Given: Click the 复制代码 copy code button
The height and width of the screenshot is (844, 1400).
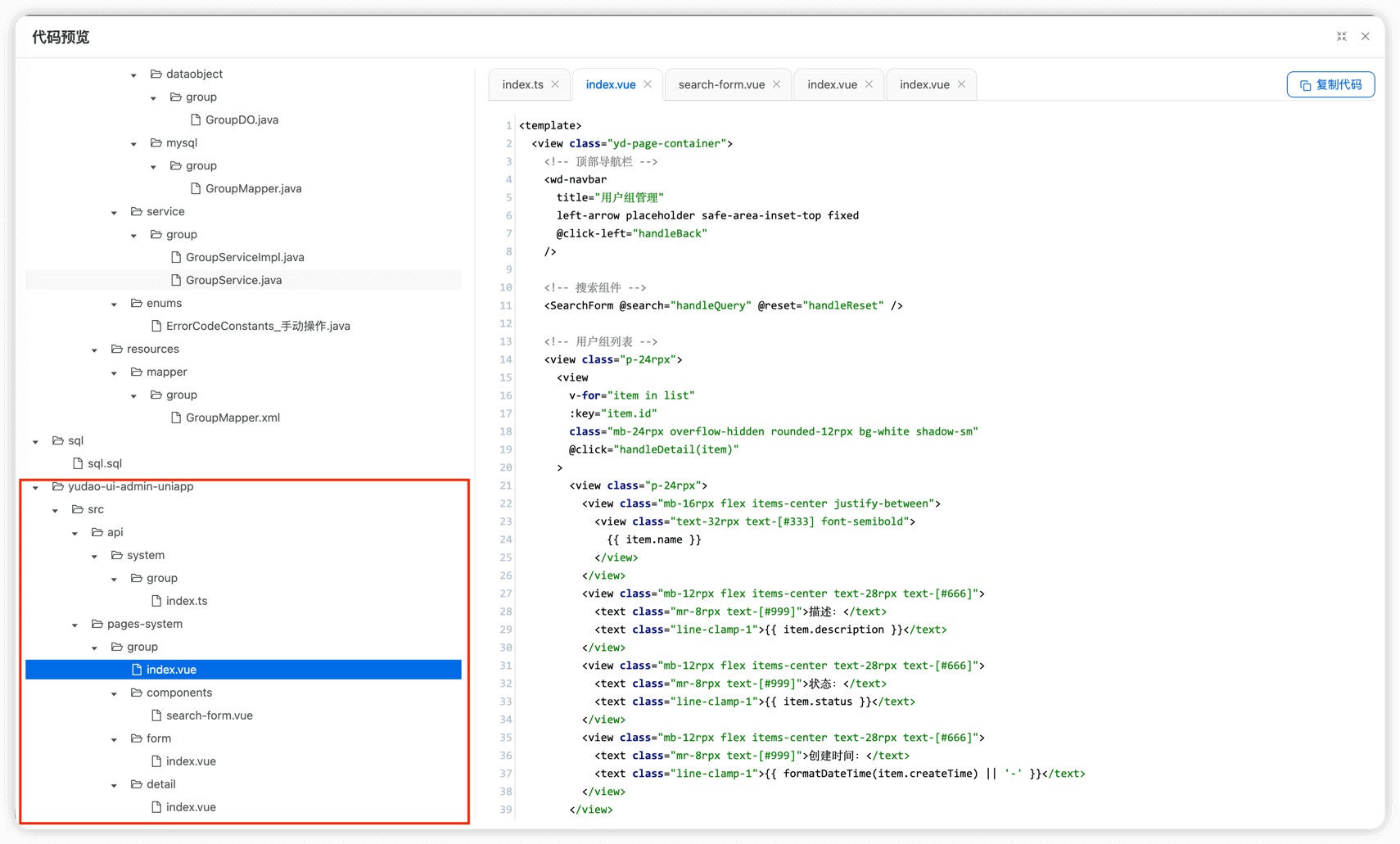Looking at the screenshot, I should tap(1330, 84).
